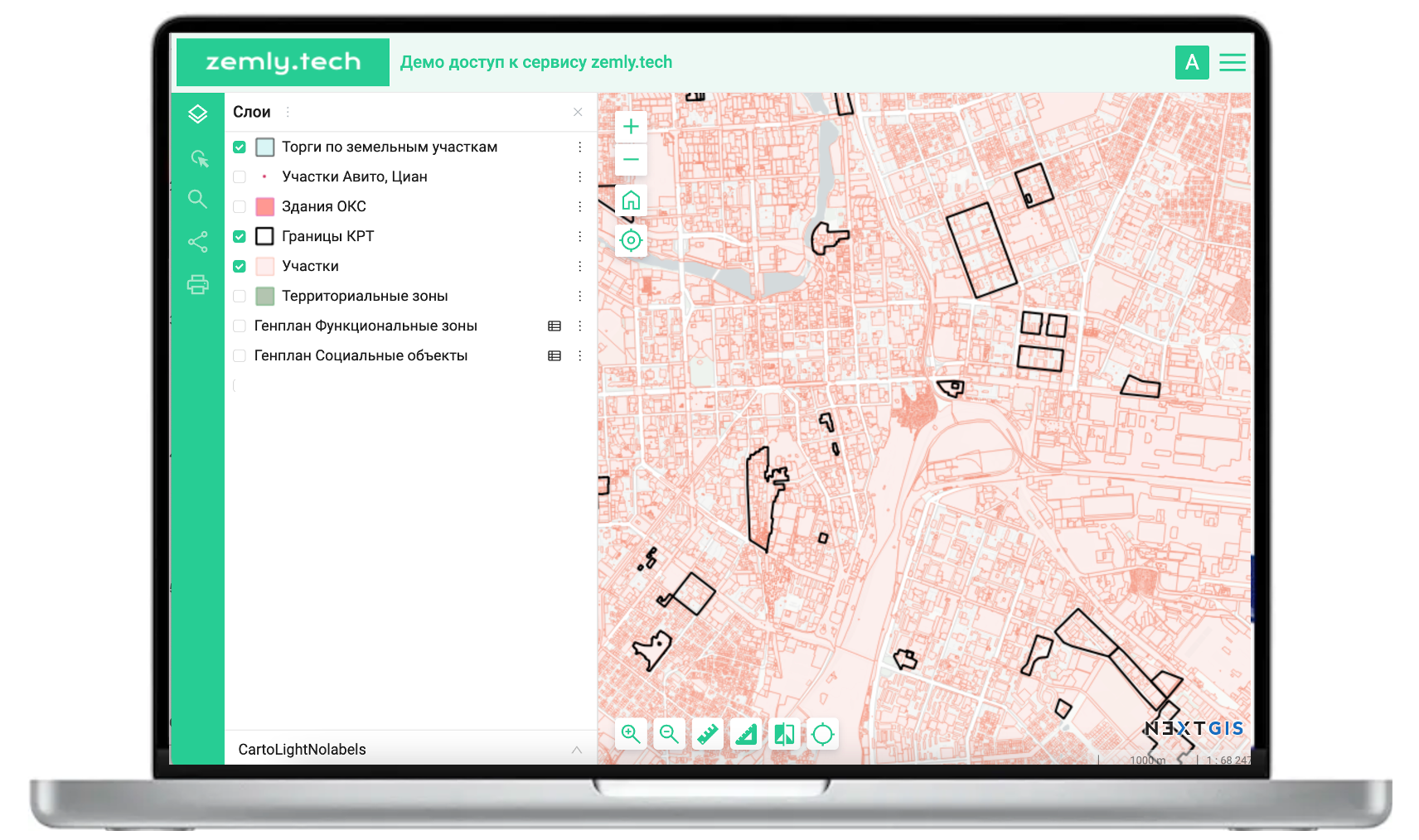The image size is (1419, 840).
Task: Activate the swipe compare tool
Action: [784, 734]
